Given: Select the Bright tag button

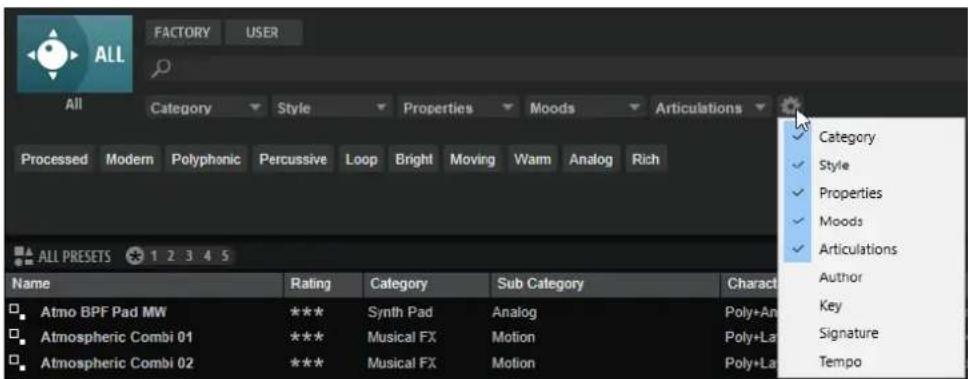Looking at the screenshot, I should (414, 159).
